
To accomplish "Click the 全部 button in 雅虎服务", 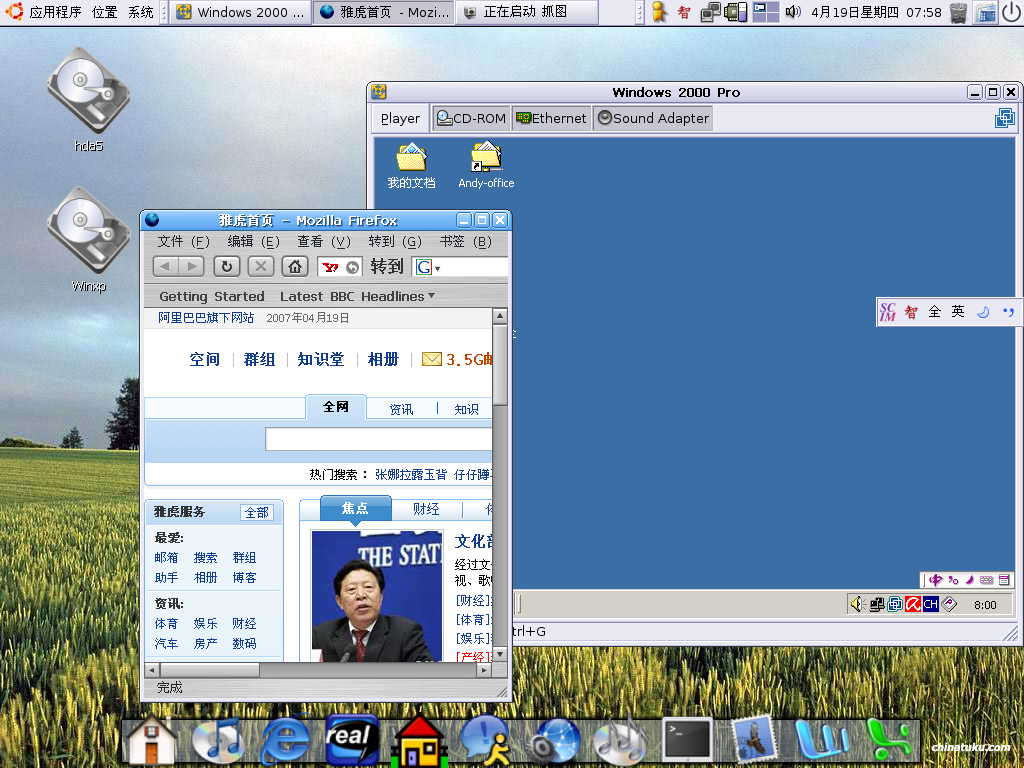I will (257, 513).
